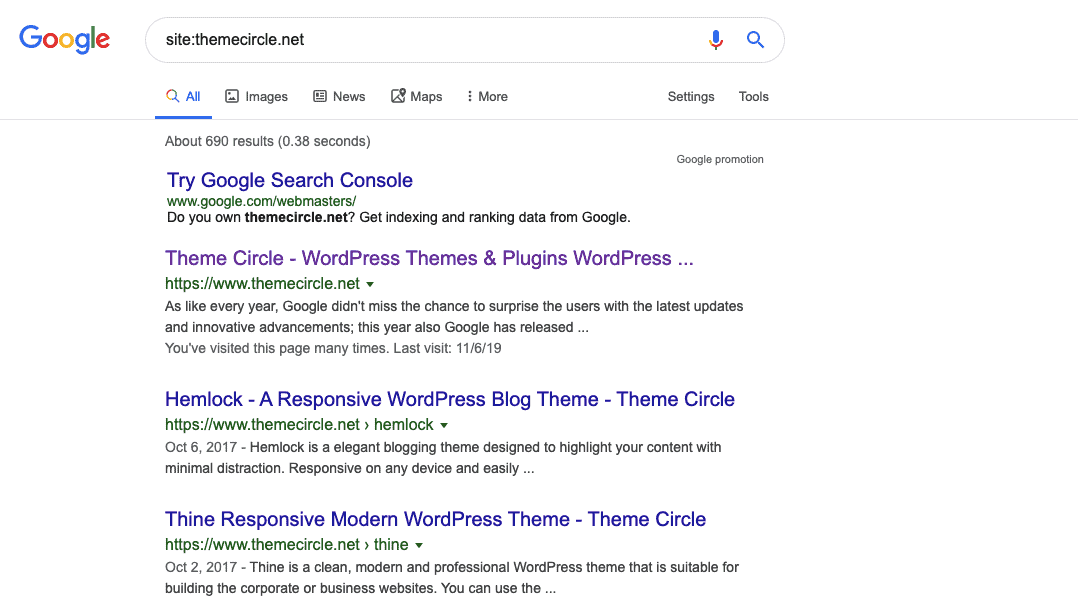Open Theme Circle WordPress Themes & Plugins result
The image size is (1078, 611).
pos(429,258)
